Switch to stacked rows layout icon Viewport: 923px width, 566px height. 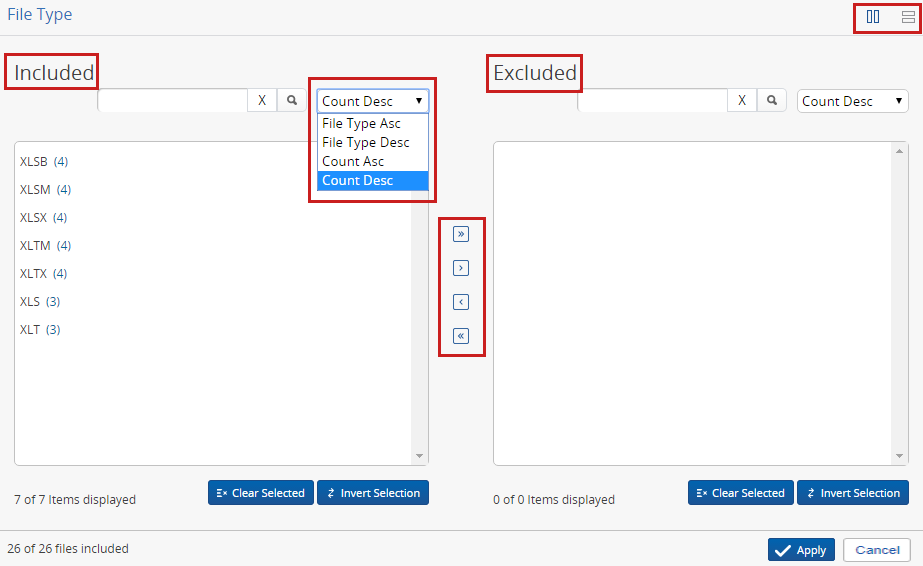[908, 17]
